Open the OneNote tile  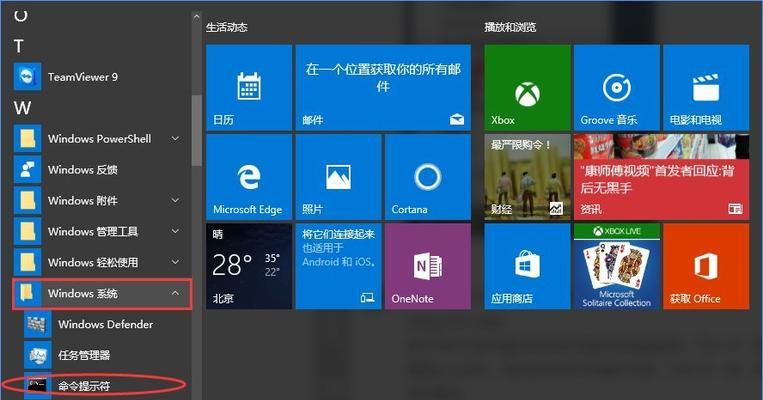[x=428, y=266]
